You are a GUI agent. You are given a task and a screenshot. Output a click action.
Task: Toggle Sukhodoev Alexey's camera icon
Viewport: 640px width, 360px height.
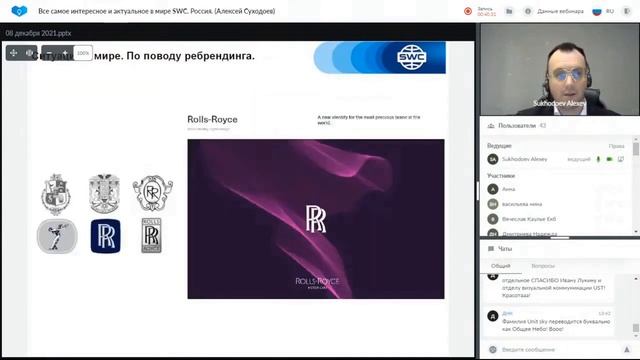click(x=609, y=159)
